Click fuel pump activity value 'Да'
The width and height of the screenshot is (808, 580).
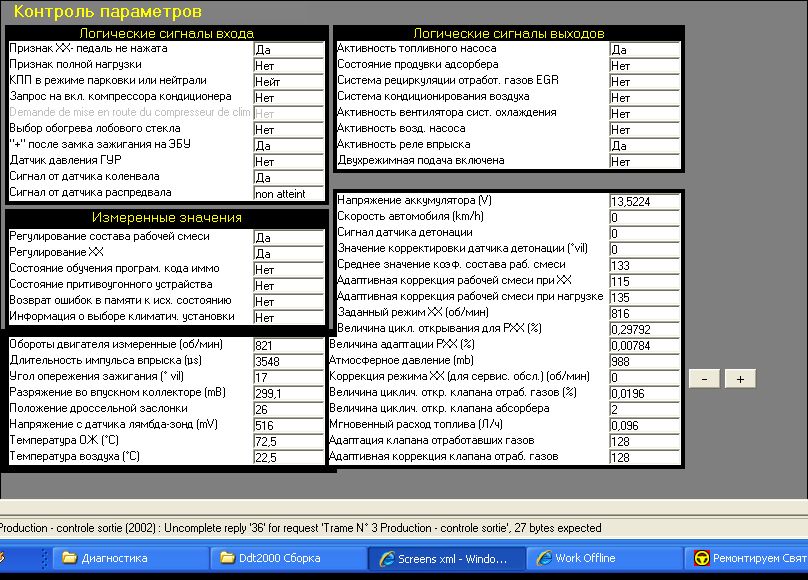(644, 49)
